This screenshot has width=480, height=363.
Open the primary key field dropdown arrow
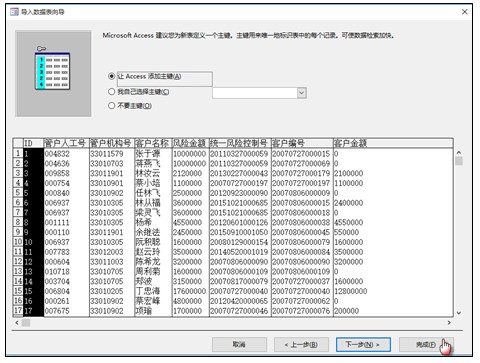302,93
